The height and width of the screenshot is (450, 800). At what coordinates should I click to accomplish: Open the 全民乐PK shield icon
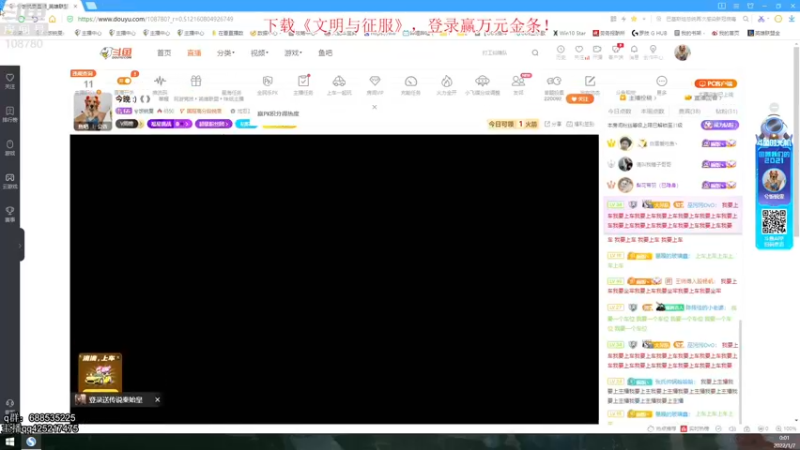coord(267,81)
